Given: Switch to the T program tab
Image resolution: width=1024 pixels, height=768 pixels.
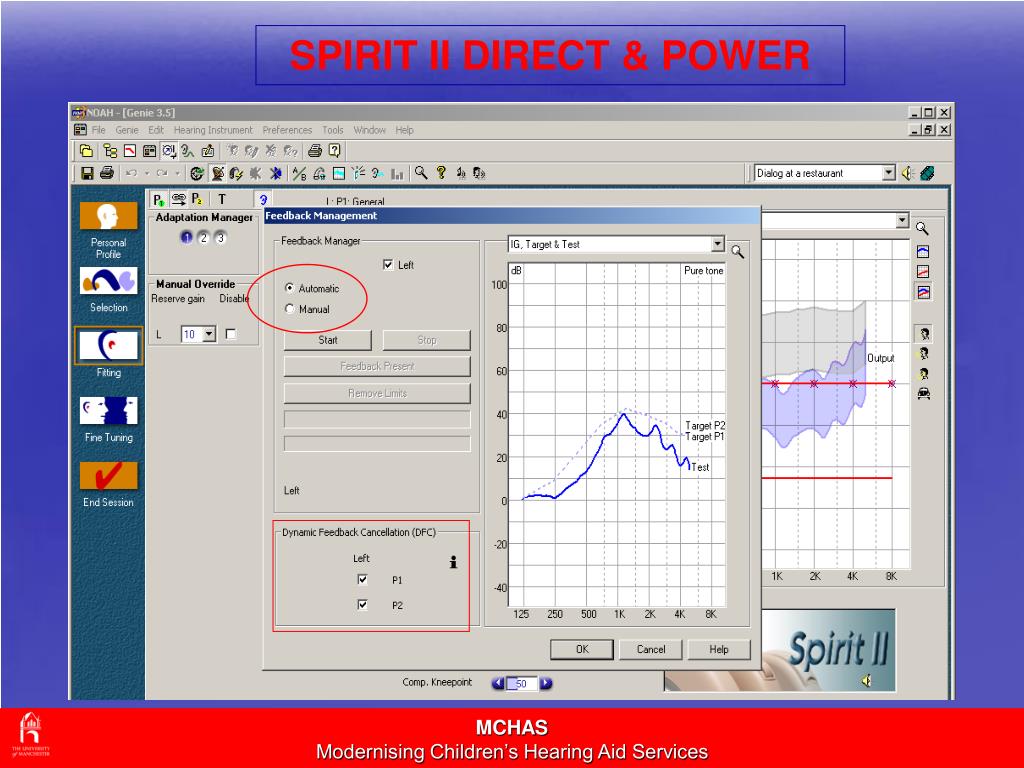Looking at the screenshot, I should pyautogui.click(x=222, y=199).
